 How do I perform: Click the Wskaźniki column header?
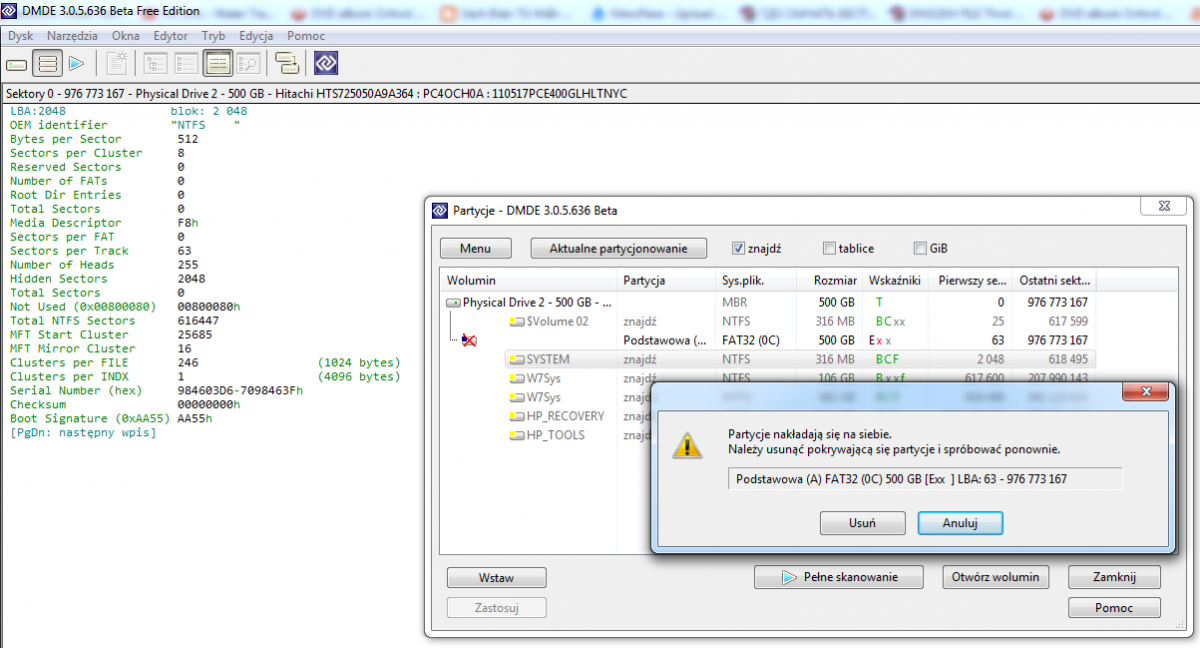(896, 281)
